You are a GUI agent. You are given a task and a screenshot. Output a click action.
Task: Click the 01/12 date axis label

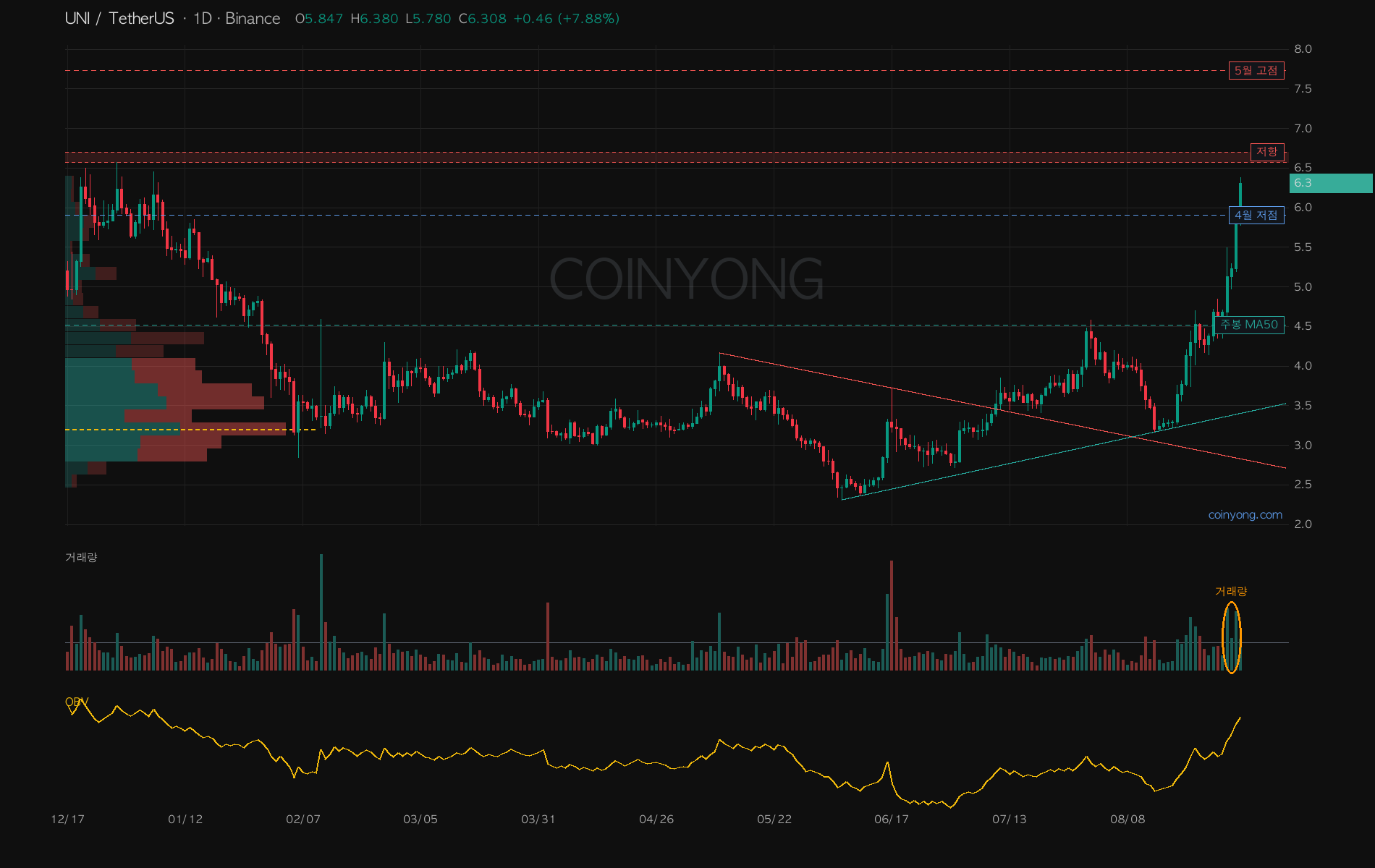point(185,820)
